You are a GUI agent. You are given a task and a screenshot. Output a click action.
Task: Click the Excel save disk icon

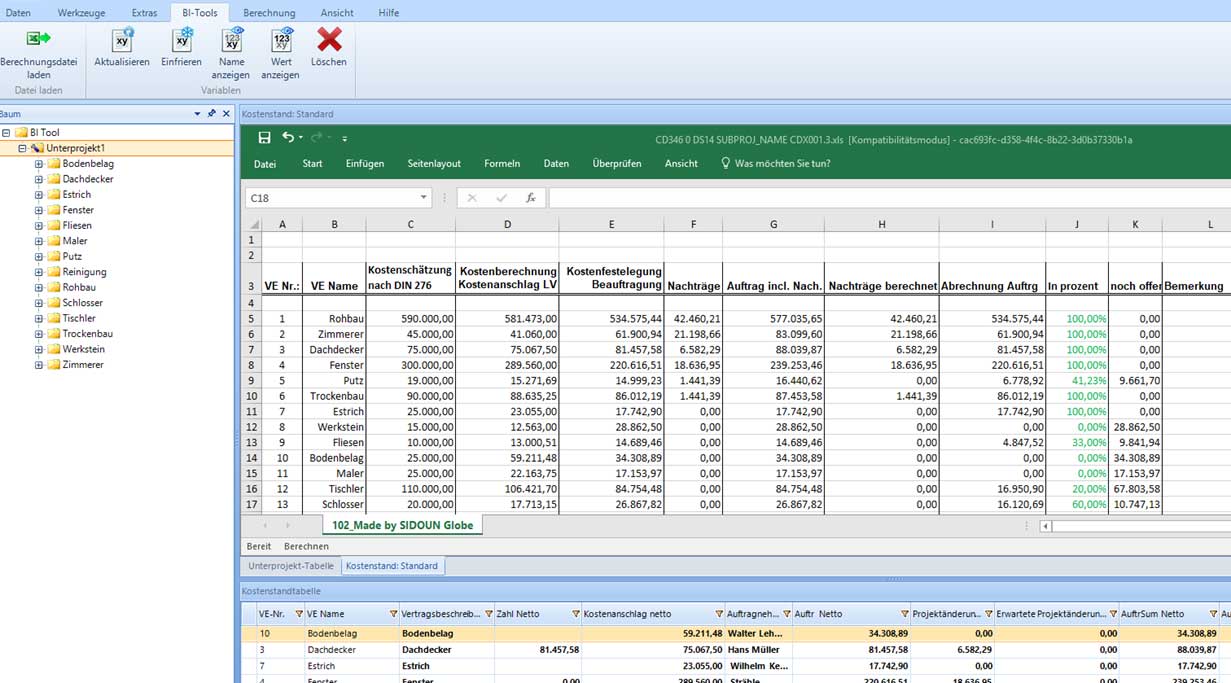point(264,138)
